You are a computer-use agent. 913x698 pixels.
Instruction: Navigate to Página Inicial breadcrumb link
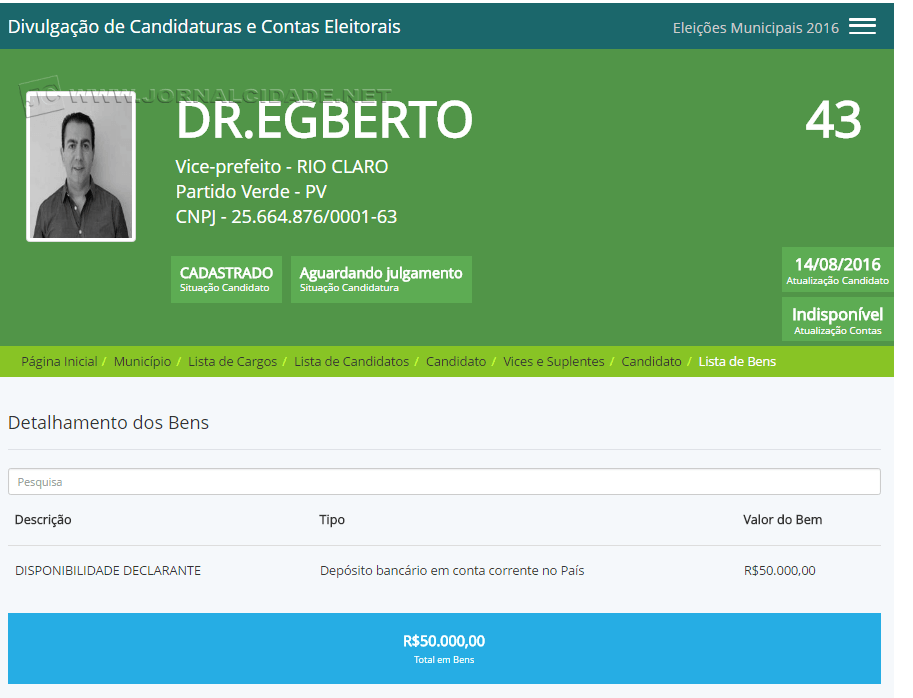[59, 361]
